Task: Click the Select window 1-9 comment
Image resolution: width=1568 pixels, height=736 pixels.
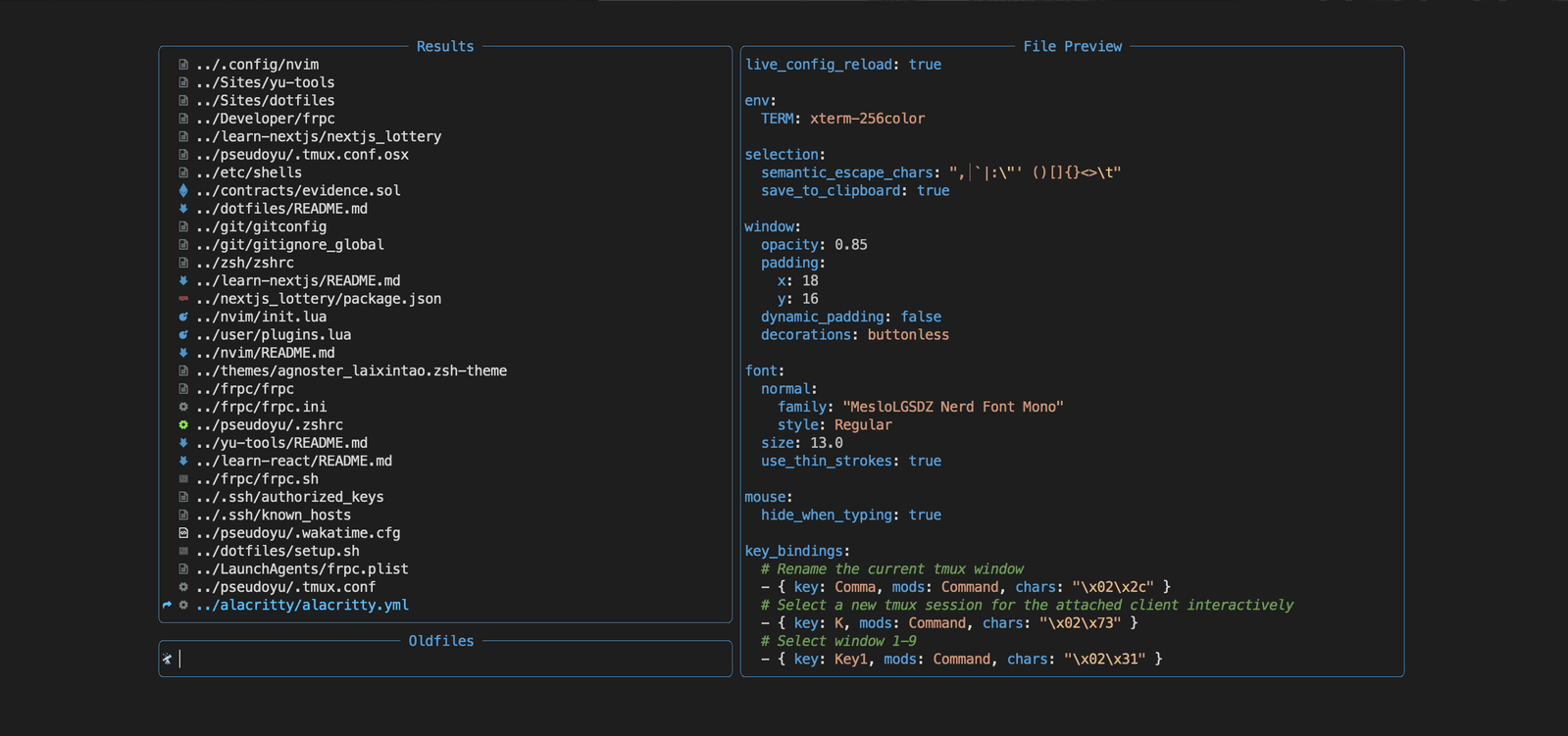Action: (x=838, y=641)
